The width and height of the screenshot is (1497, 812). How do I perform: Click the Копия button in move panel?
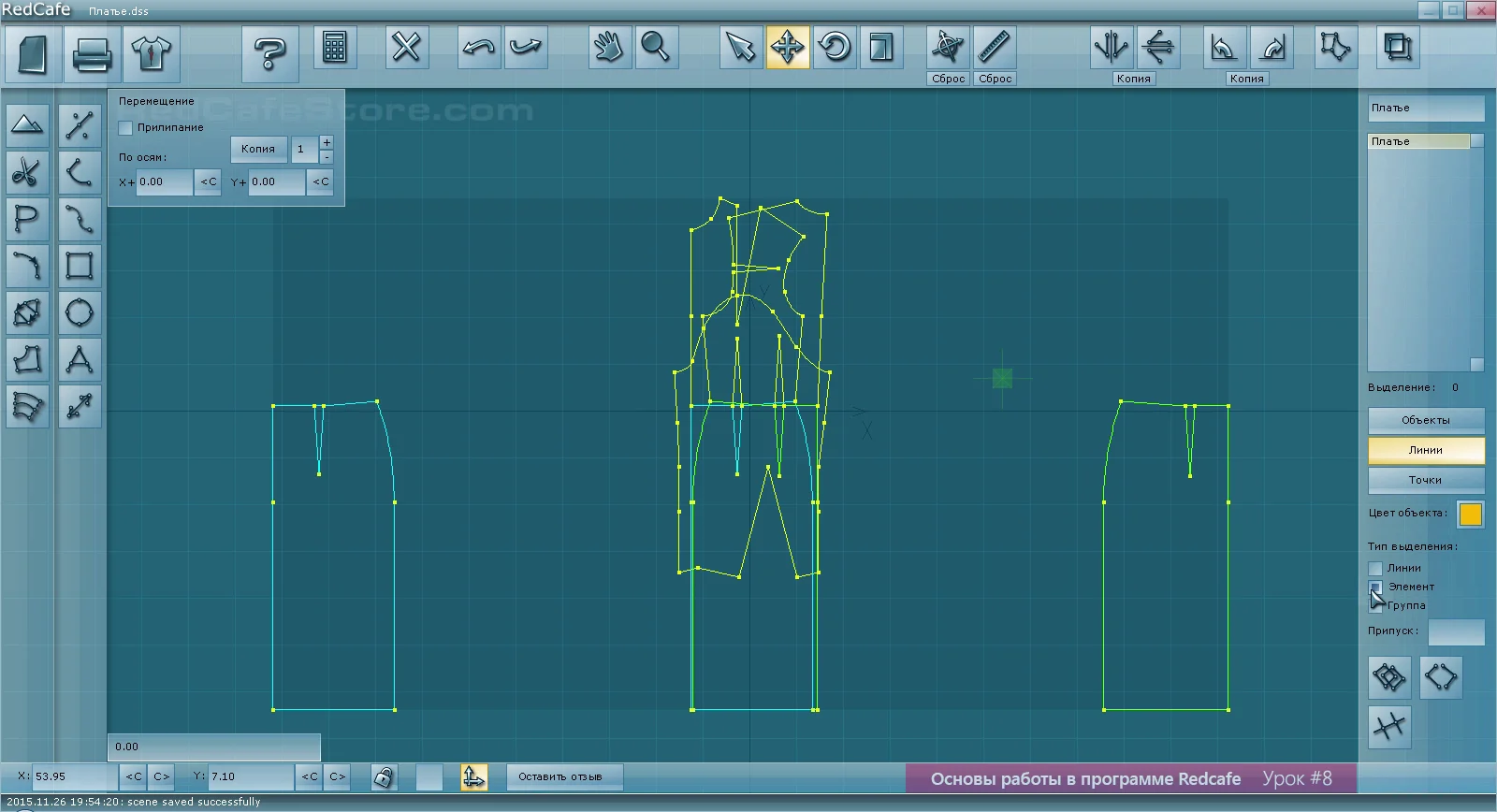click(258, 149)
